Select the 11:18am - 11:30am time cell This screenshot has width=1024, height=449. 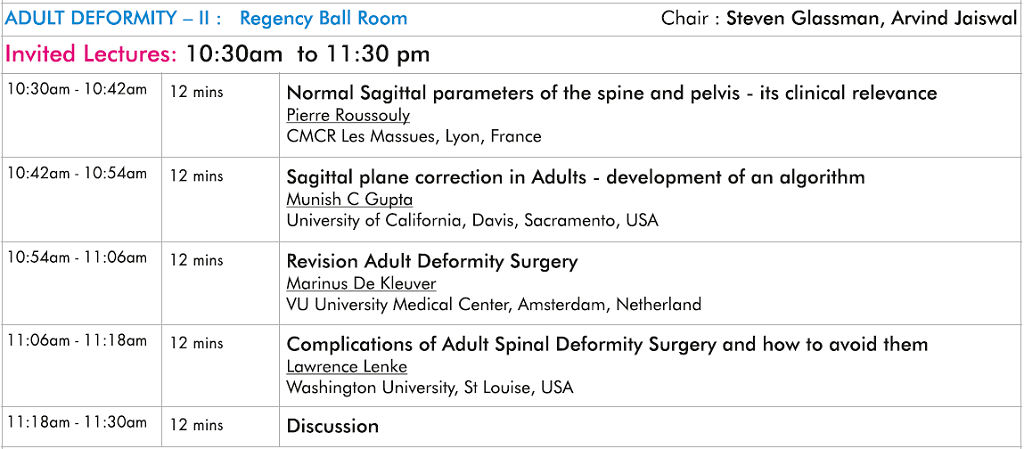coord(77,423)
